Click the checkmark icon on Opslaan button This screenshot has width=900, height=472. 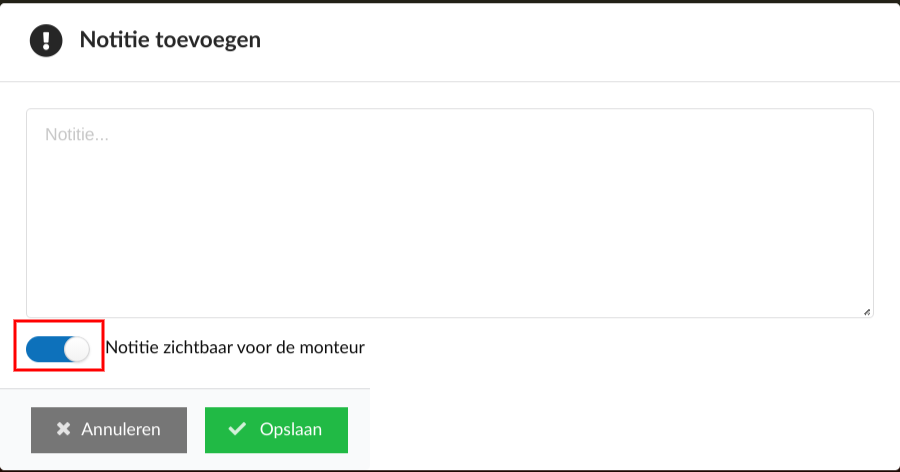coord(237,428)
